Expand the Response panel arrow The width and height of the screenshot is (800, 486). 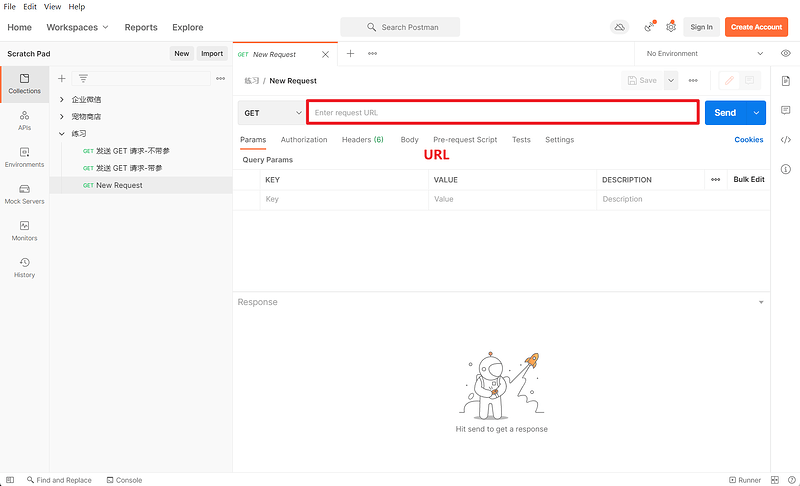click(x=761, y=302)
